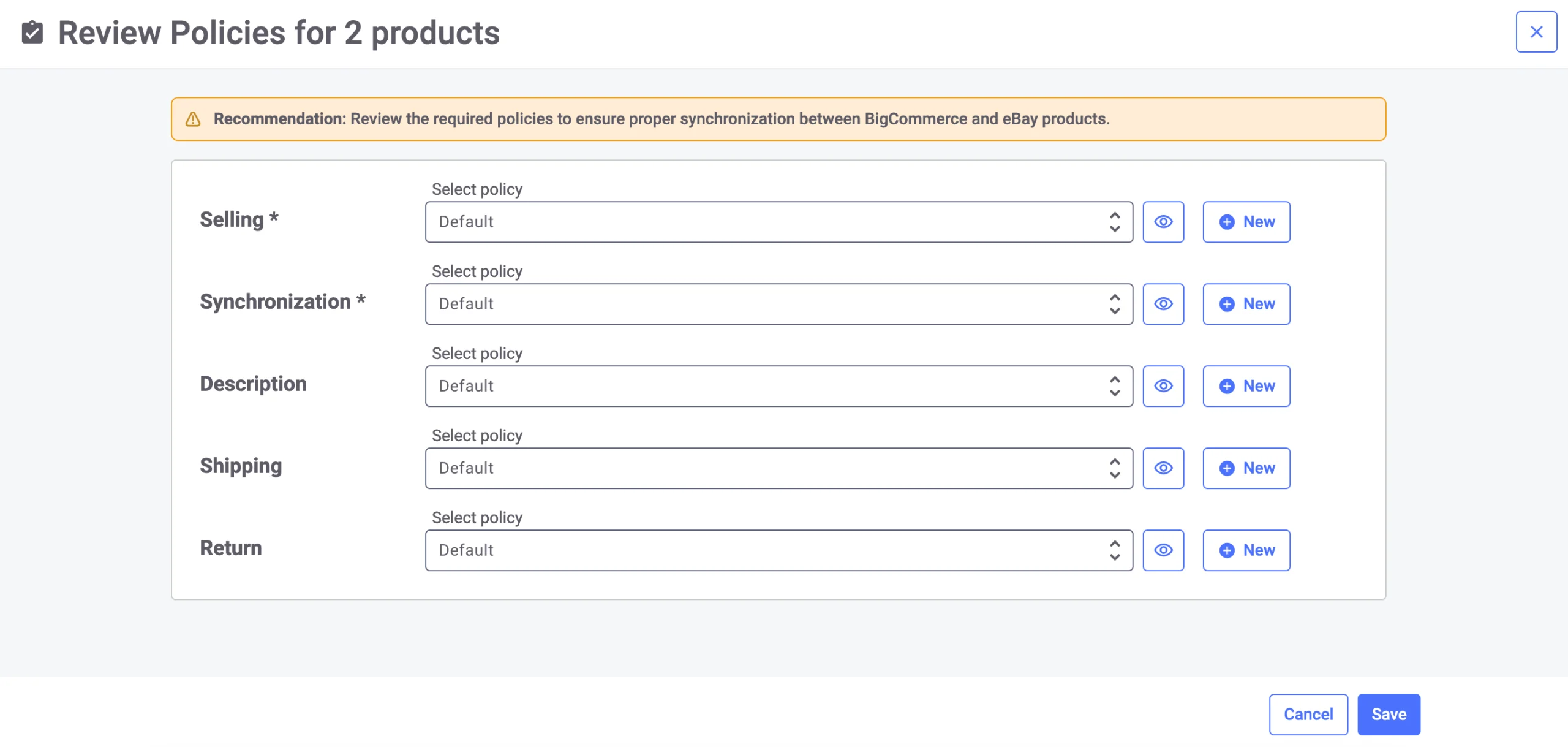Show the Return policy with the eye toggle

point(1163,550)
